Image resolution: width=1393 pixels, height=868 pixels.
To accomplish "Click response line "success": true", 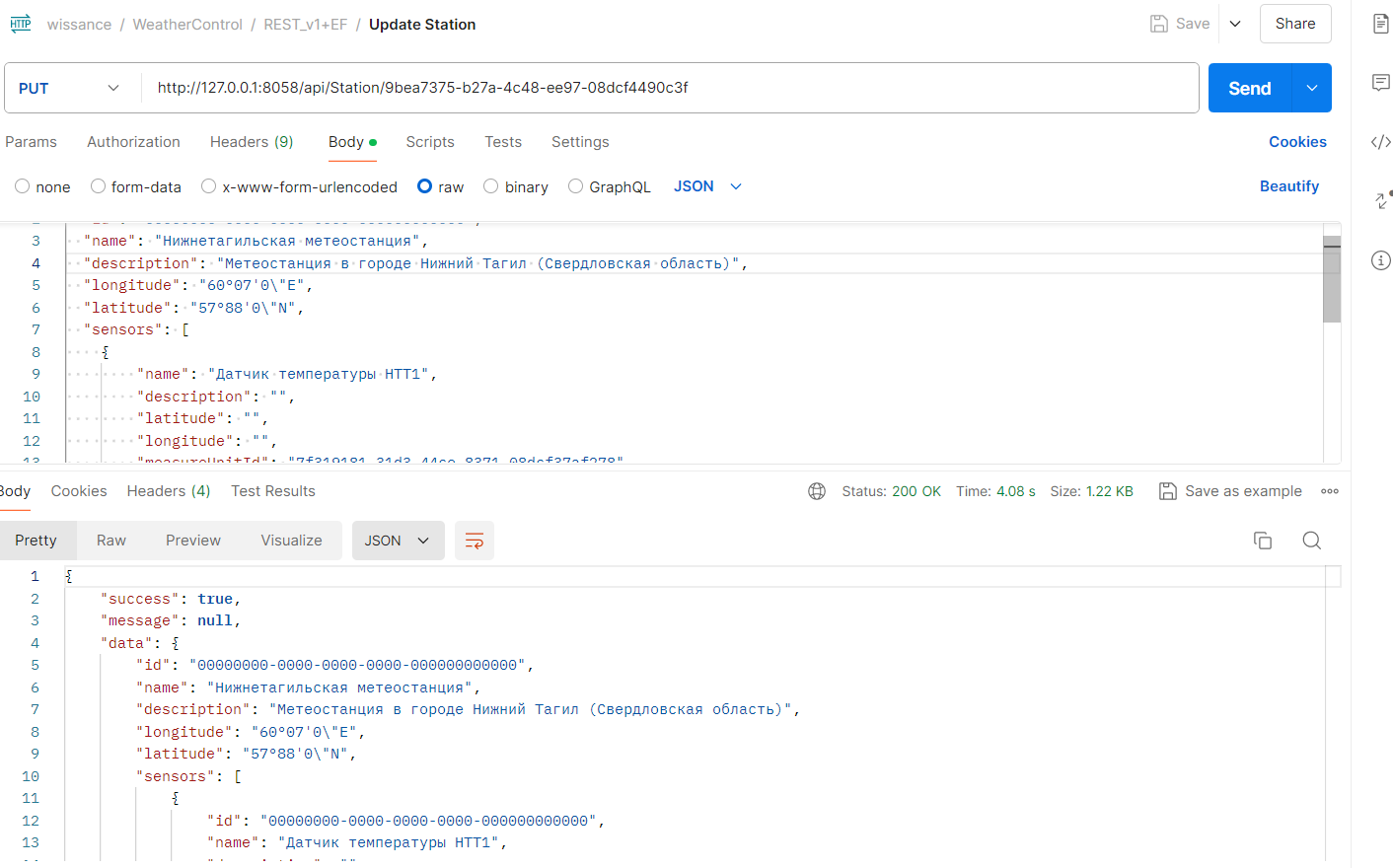I will tap(170, 599).
